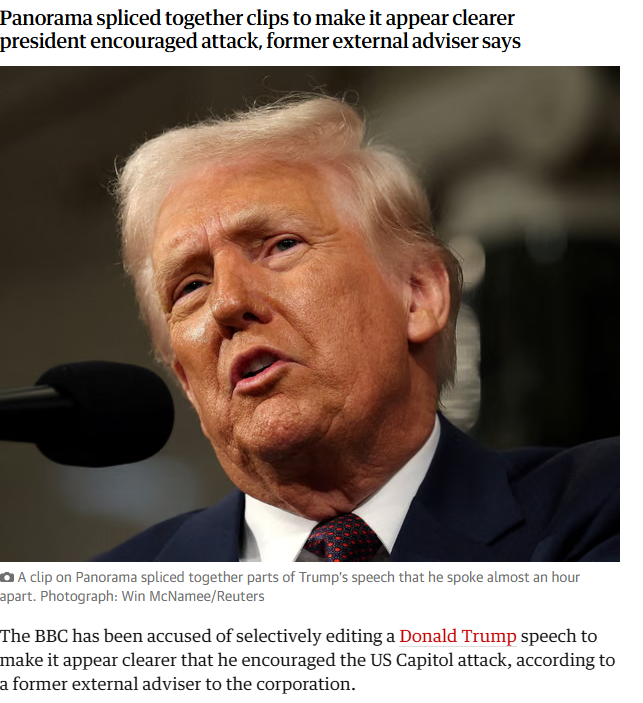Click the microphone in the photo

[x=87, y=413]
